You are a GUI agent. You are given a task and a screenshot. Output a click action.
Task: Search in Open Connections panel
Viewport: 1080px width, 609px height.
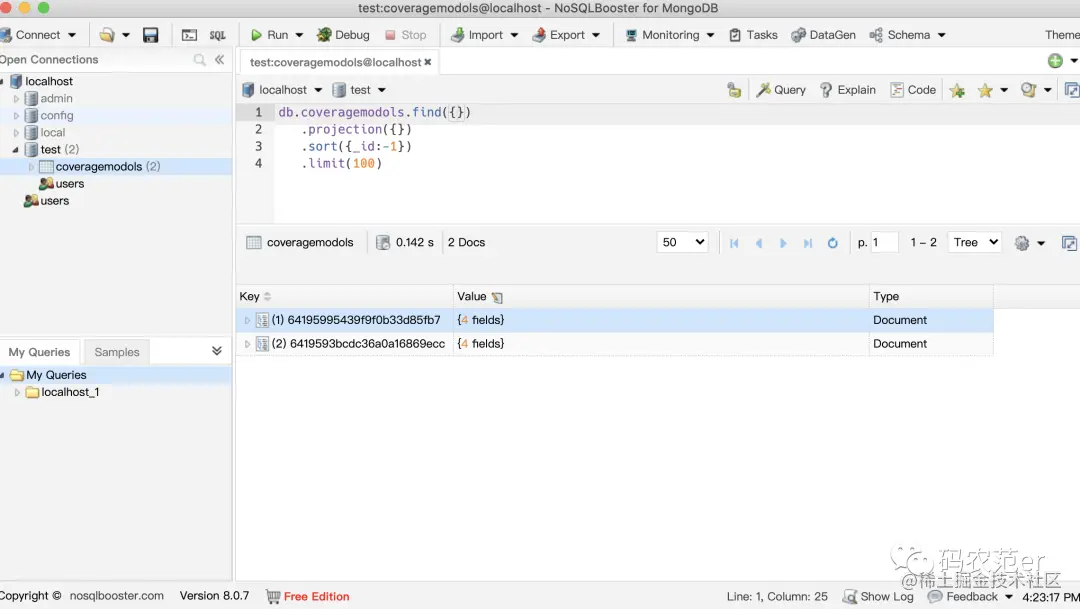click(199, 60)
